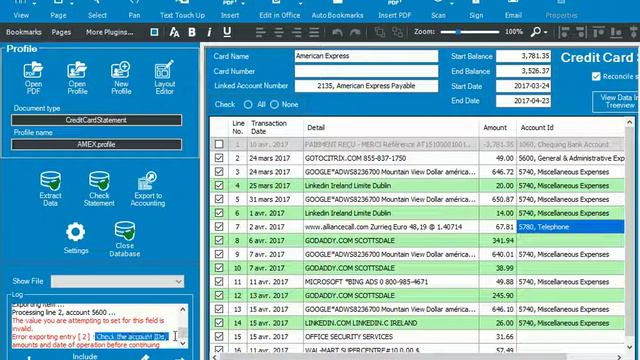Image resolution: width=640 pixels, height=360 pixels.
Task: Click the Redo arrow
Action: coord(355,32)
